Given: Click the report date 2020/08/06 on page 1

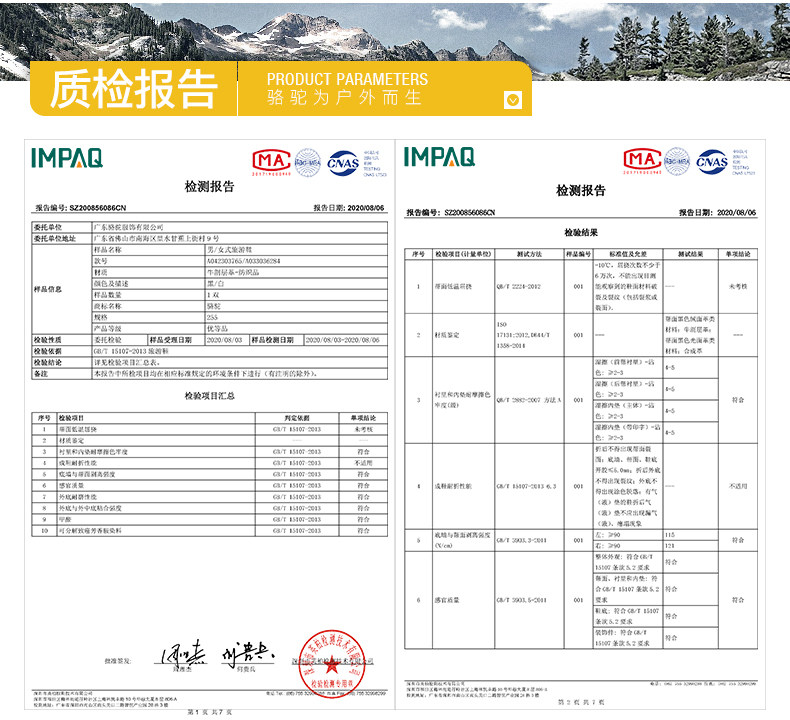Looking at the screenshot, I should coord(365,208).
